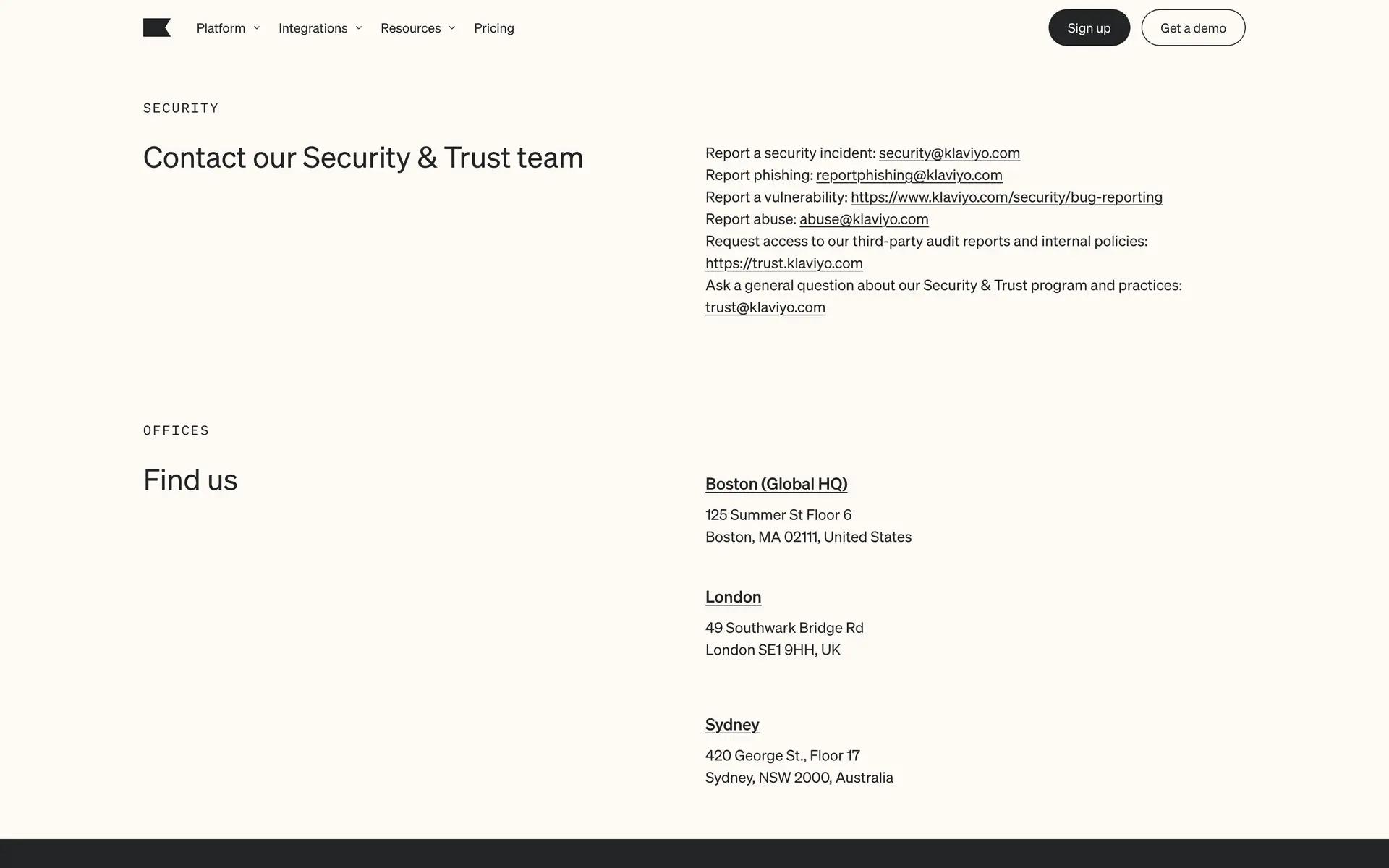Viewport: 1389px width, 868px height.
Task: Click the Find us heading
Action: pos(190,480)
